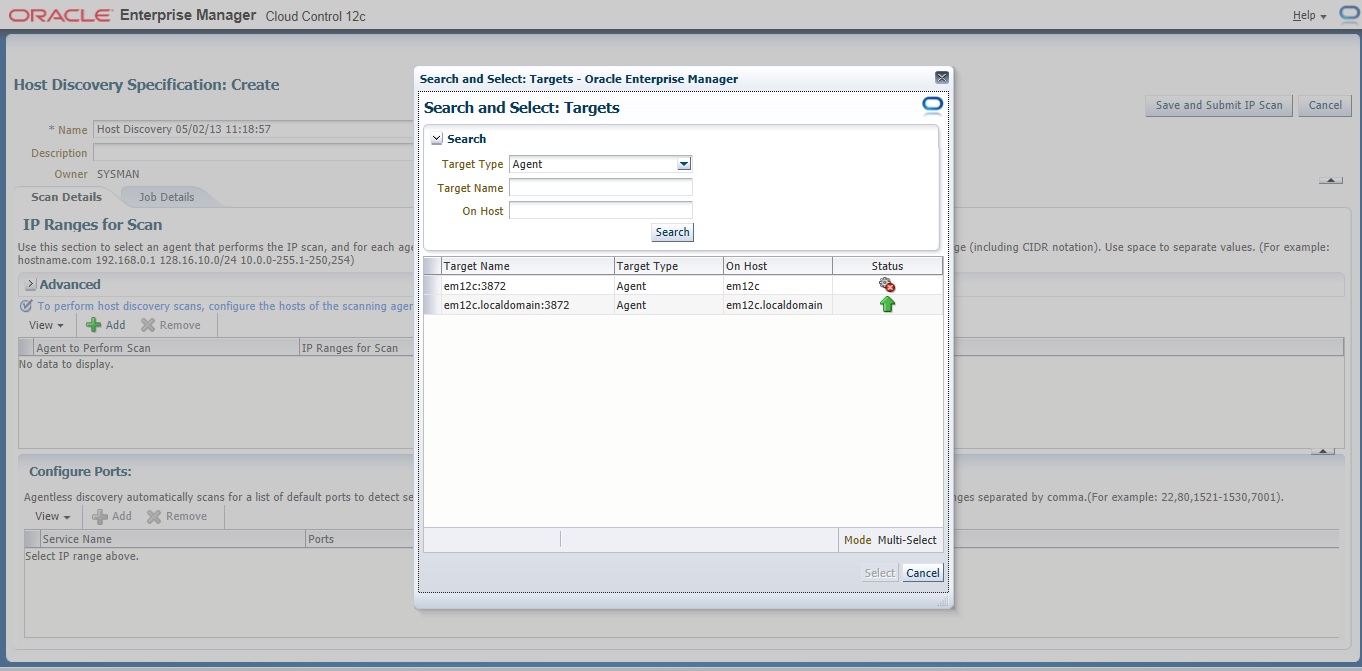Click the select-all corner cell of the targets table
1362x671 pixels.
click(432, 266)
